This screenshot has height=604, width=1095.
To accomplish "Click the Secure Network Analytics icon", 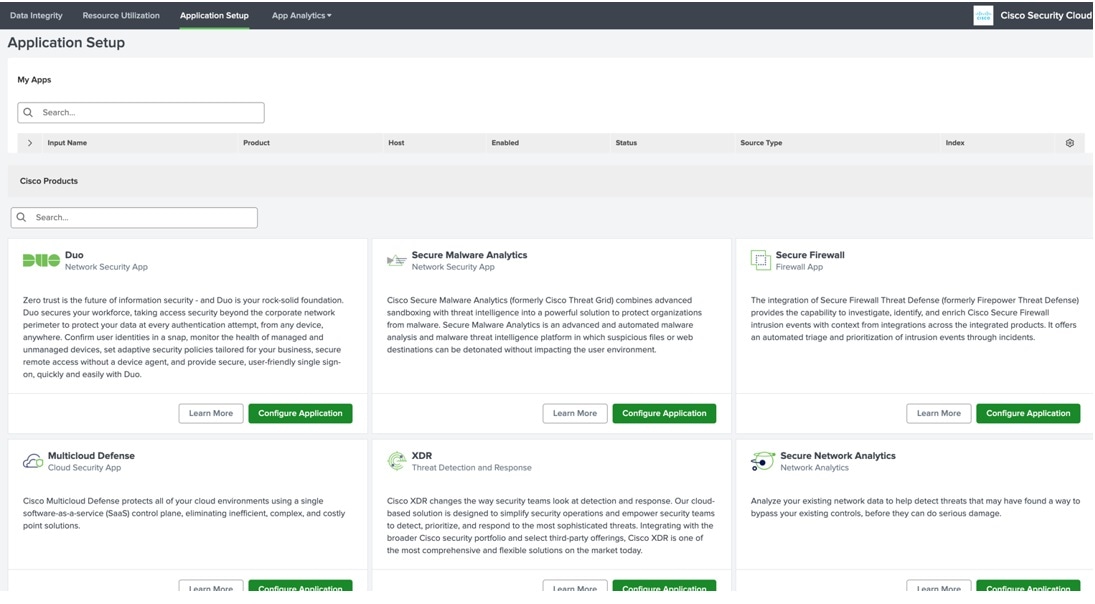I will click(x=762, y=461).
